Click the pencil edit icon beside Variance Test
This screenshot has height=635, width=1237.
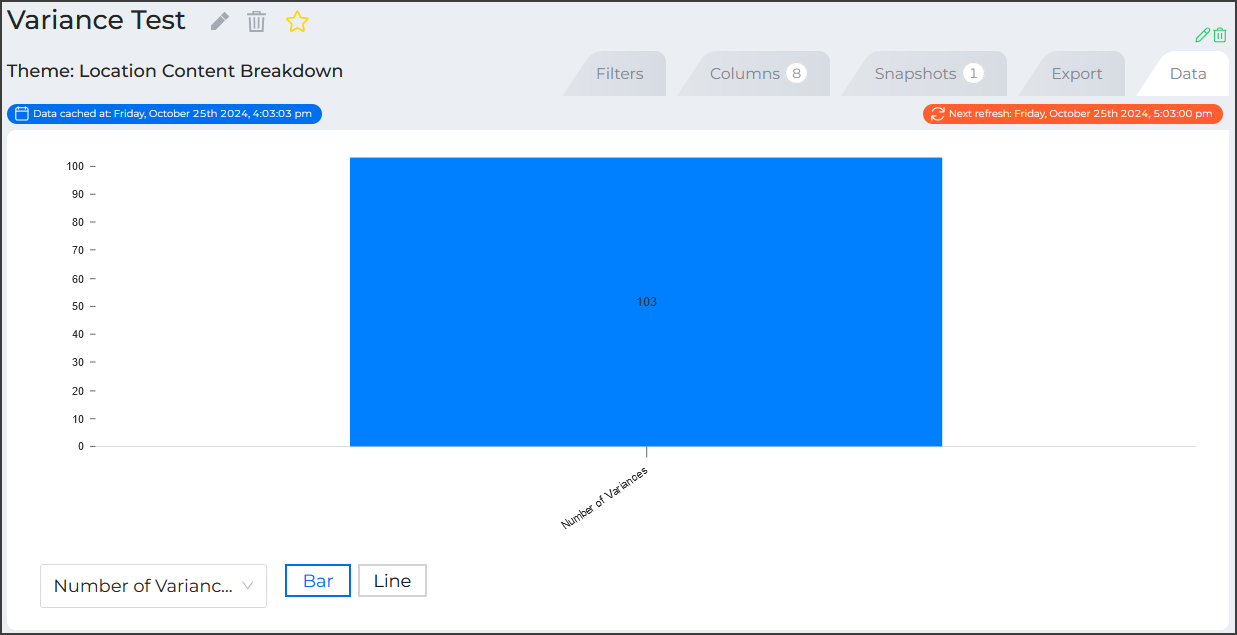pos(220,21)
